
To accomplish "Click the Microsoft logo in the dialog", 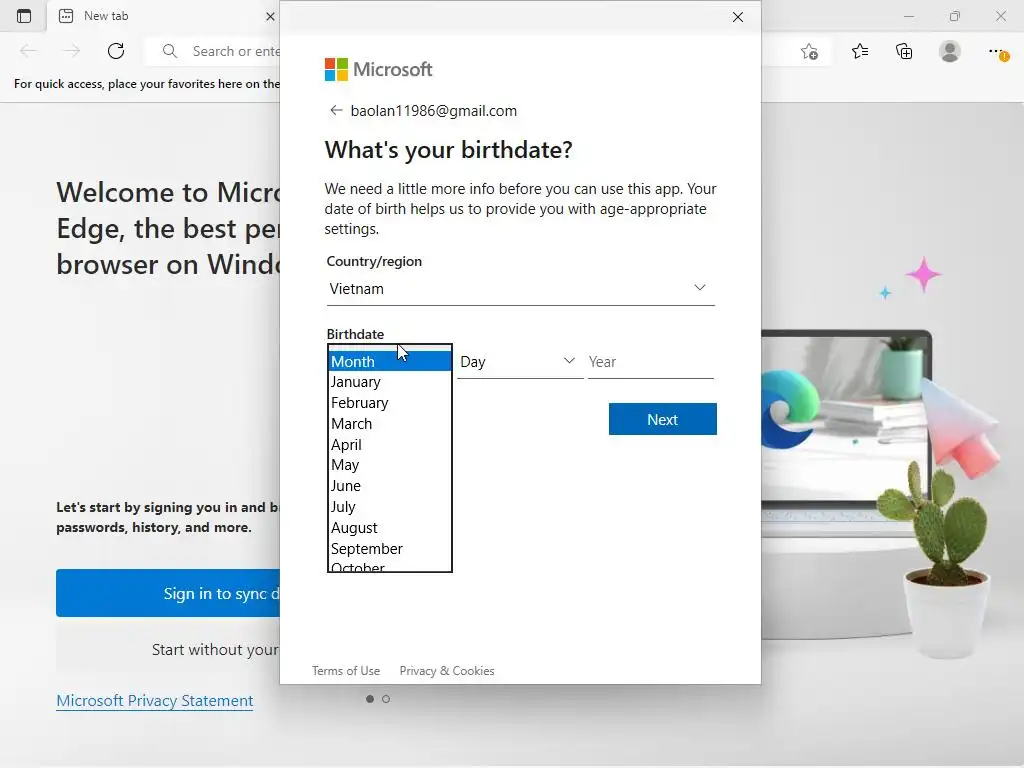I will (378, 69).
